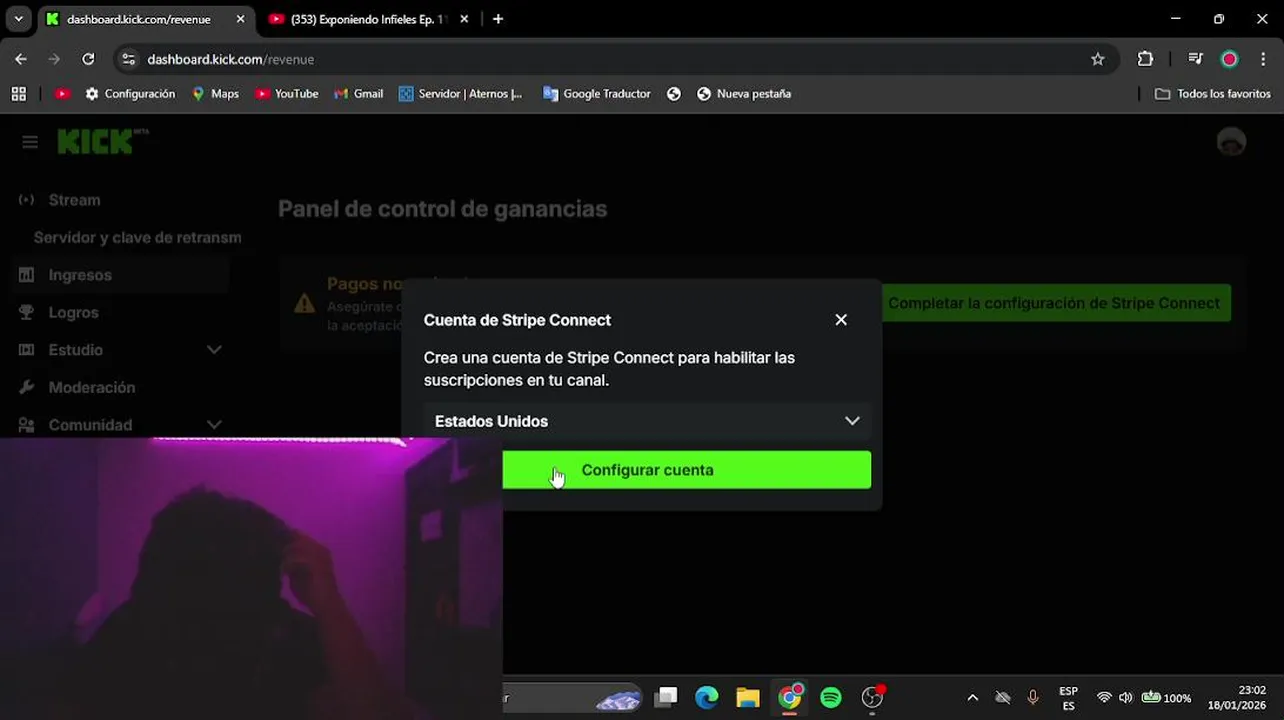Image resolution: width=1284 pixels, height=720 pixels.
Task: Show hidden system tray icons
Action: (972, 698)
